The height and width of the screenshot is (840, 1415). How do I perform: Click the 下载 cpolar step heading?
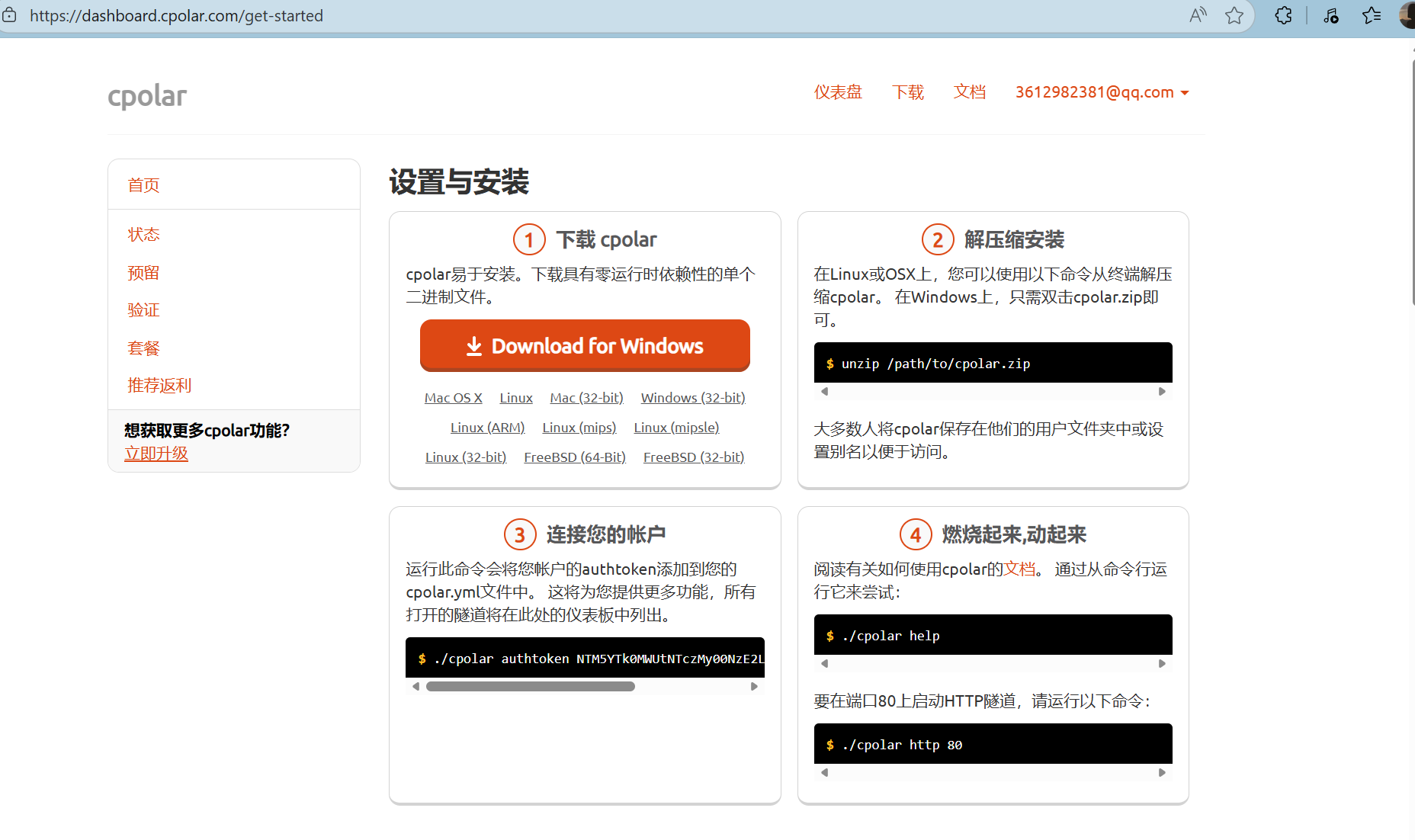coord(606,239)
